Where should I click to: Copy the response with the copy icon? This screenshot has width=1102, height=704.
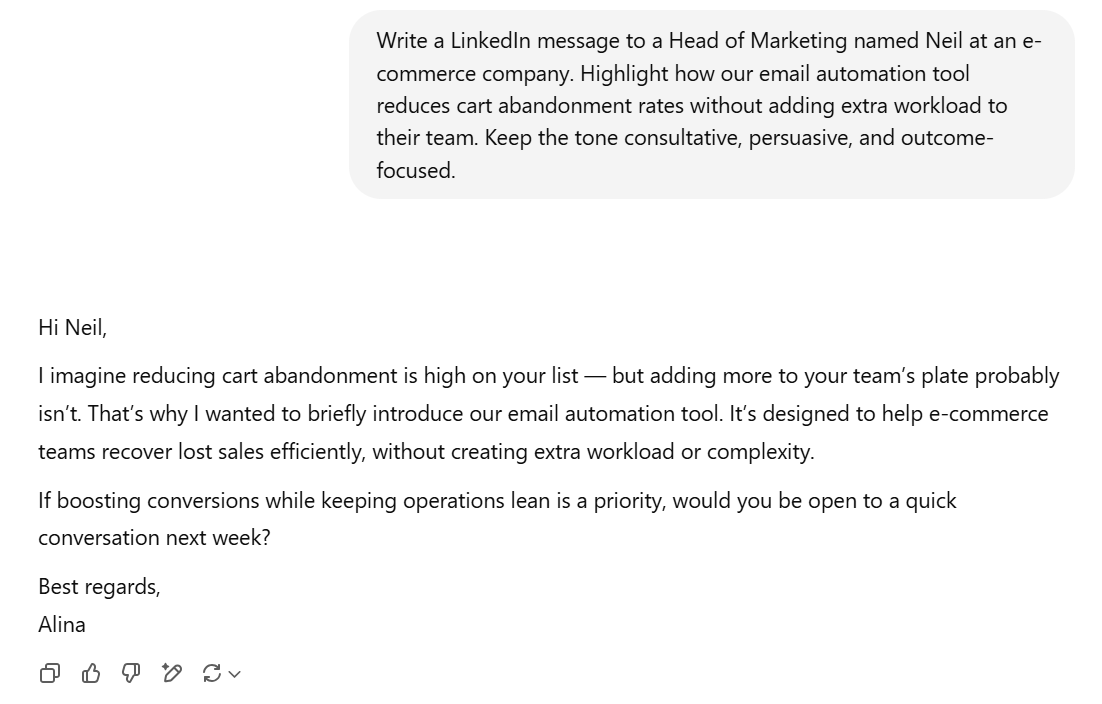pos(50,673)
